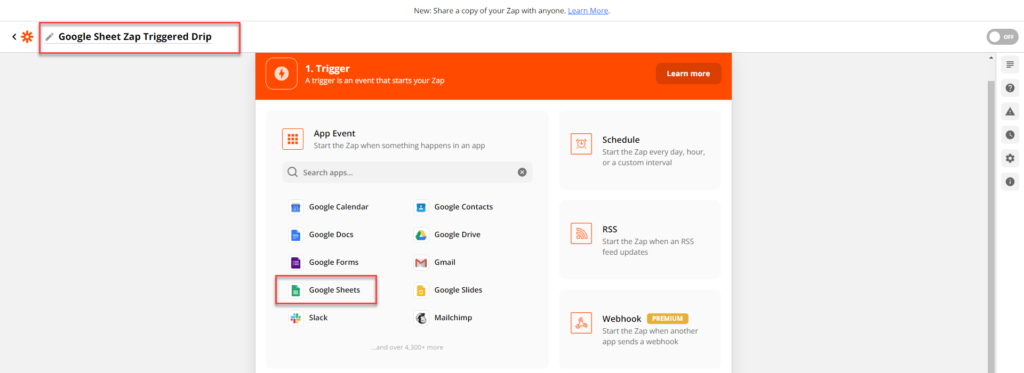Click into the Search apps field
The height and width of the screenshot is (373, 1024).
[x=407, y=172]
